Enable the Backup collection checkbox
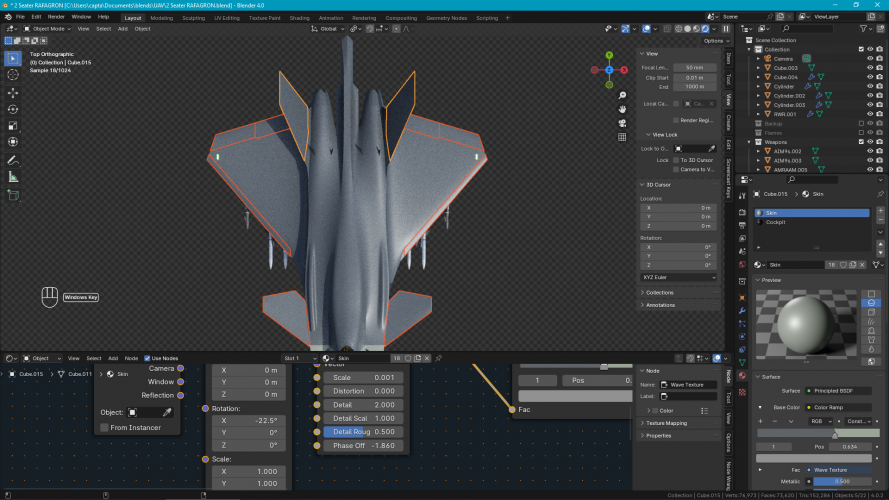The image size is (889, 500). [x=861, y=124]
